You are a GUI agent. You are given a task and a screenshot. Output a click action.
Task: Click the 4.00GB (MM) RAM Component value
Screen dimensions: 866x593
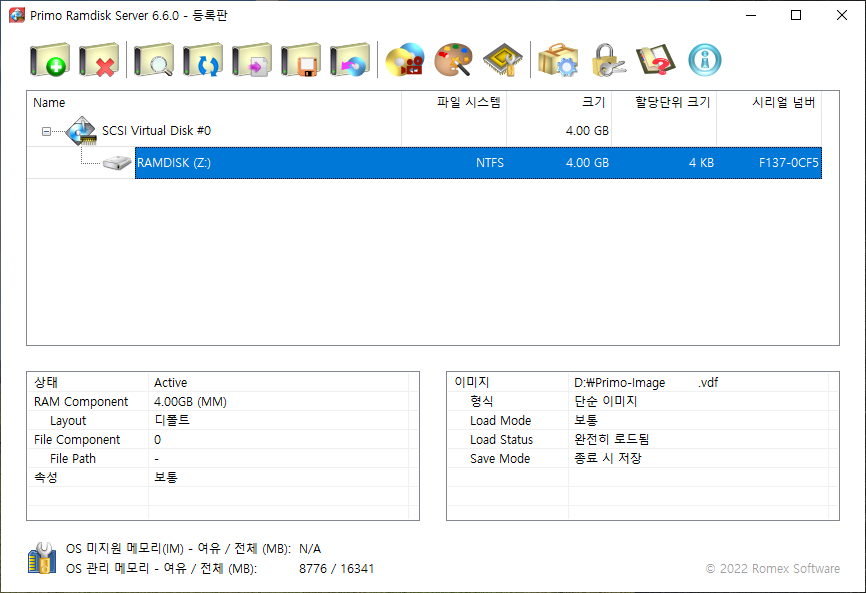(x=190, y=401)
